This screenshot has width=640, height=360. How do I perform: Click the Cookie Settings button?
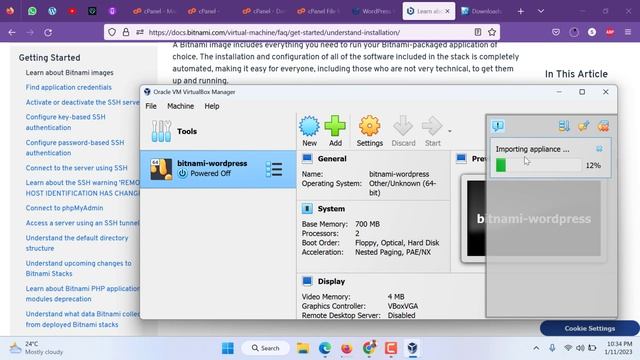(x=589, y=328)
